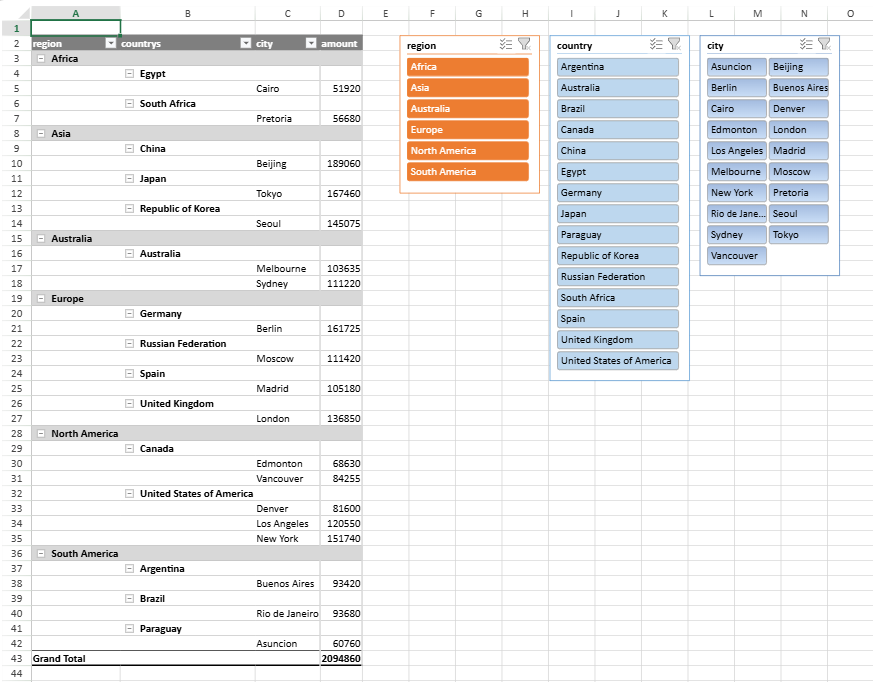Screen dimensions: 873x682
Task: Select South America in region slicer
Action: pyautogui.click(x=468, y=172)
